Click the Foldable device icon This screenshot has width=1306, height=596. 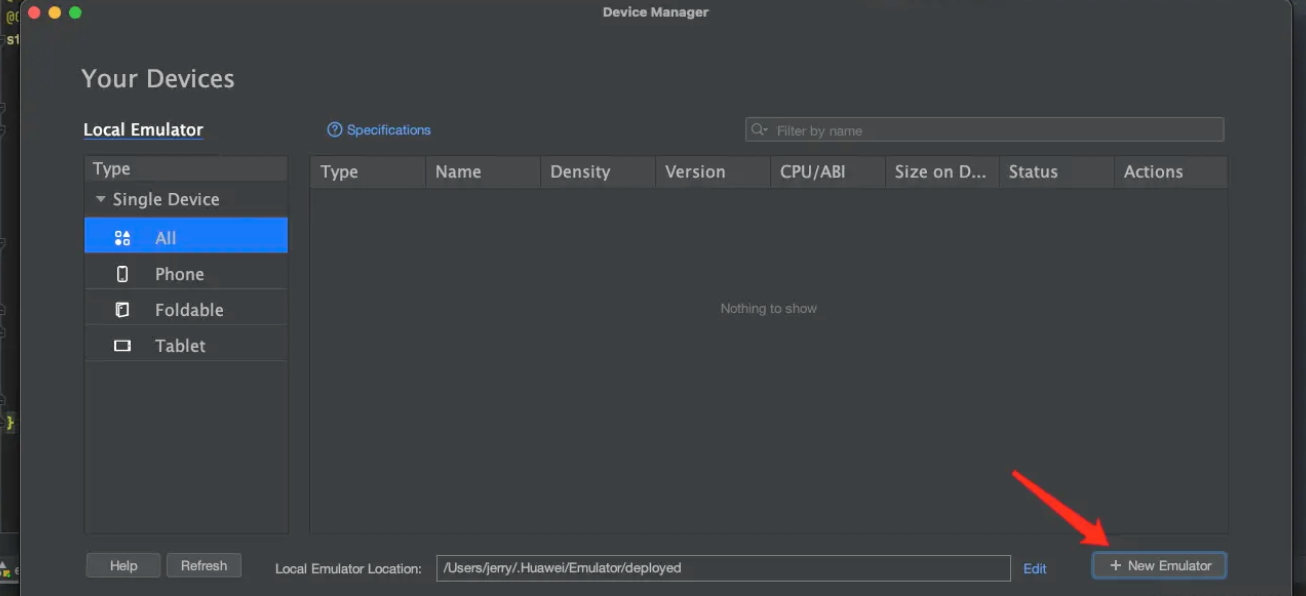[x=123, y=310]
